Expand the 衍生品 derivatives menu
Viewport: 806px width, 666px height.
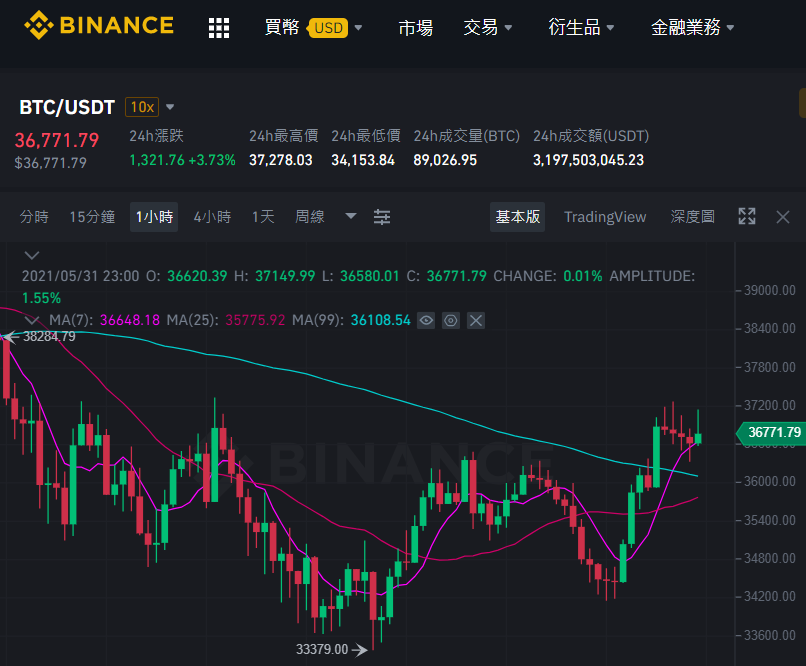click(581, 27)
